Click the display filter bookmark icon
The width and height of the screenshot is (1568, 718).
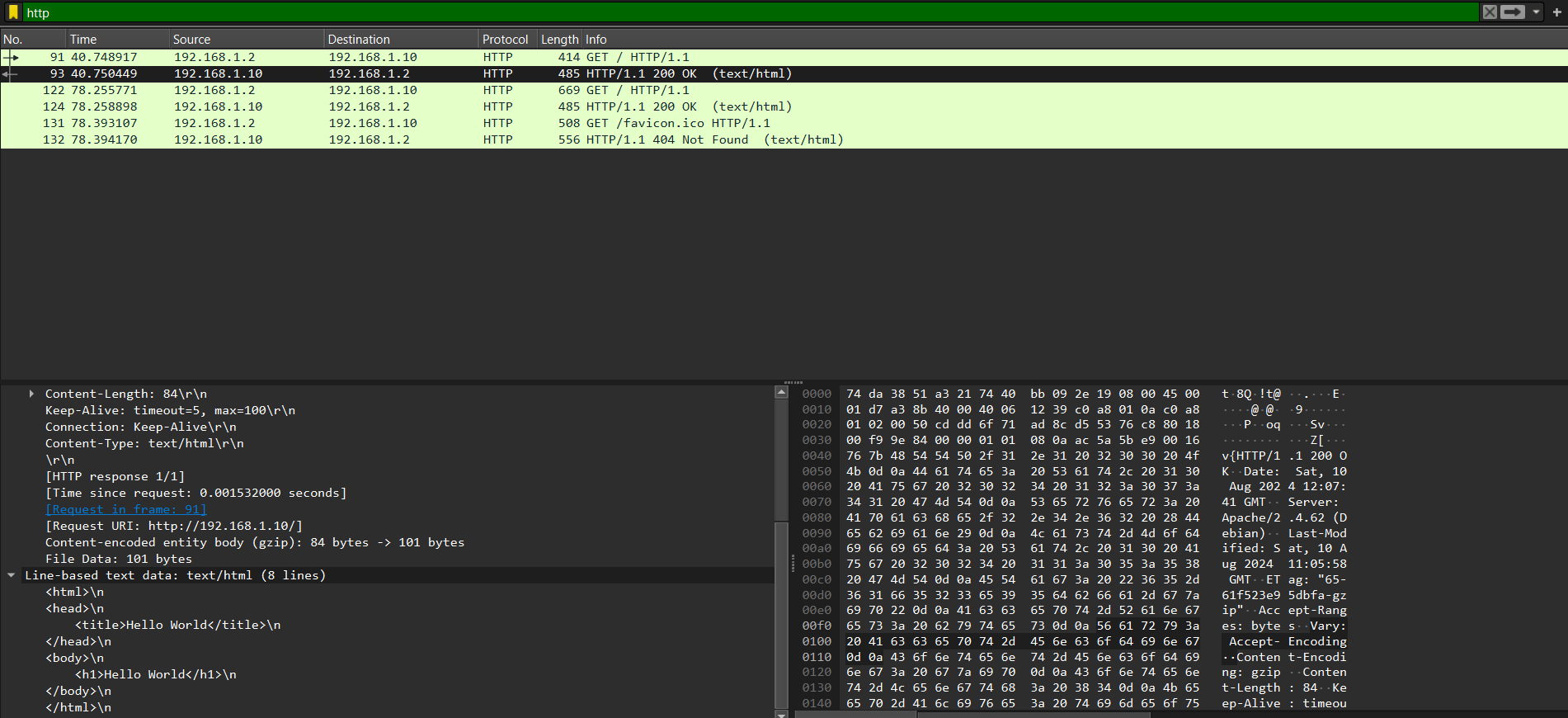coord(13,12)
